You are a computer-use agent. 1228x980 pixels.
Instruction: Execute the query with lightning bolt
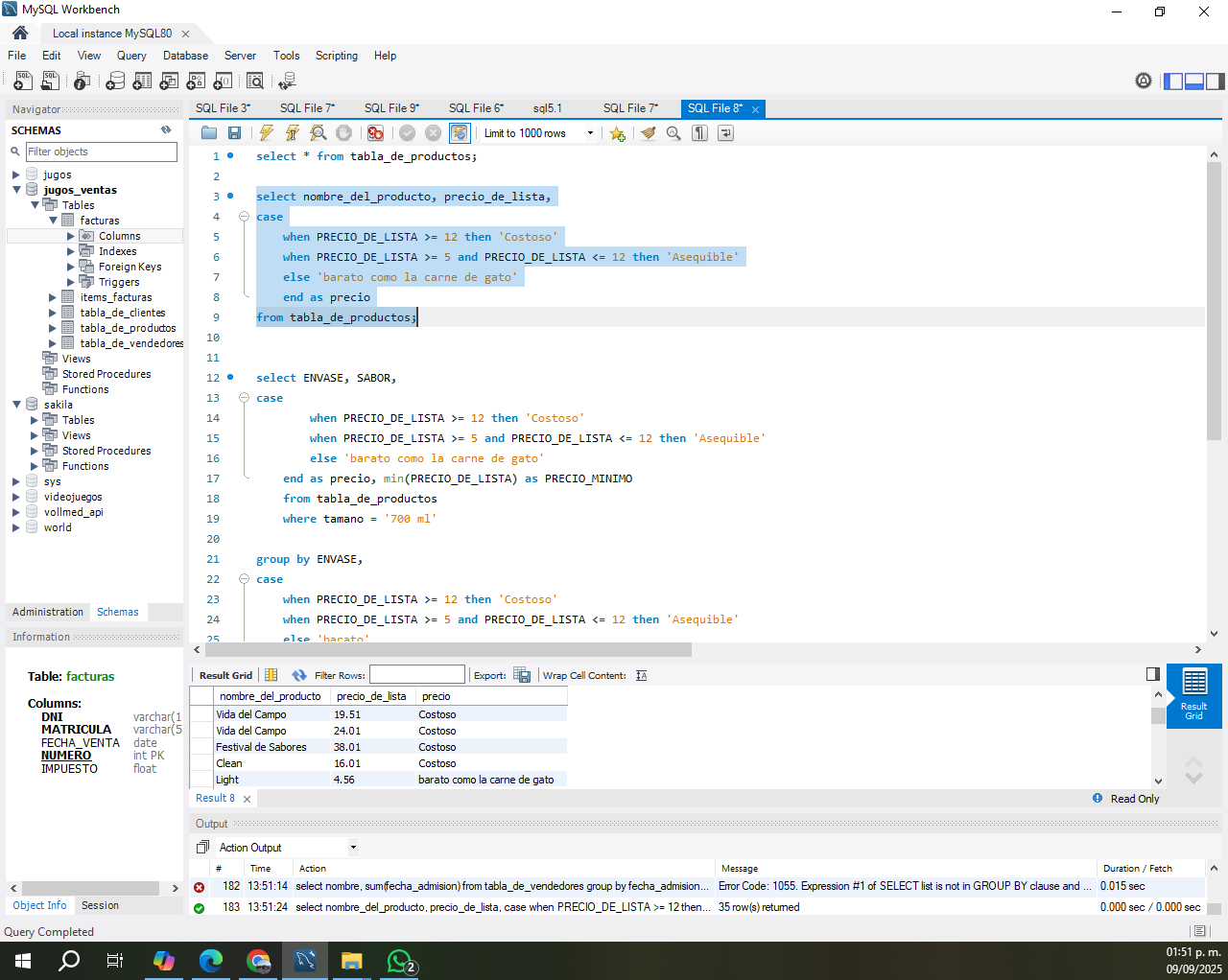(267, 133)
